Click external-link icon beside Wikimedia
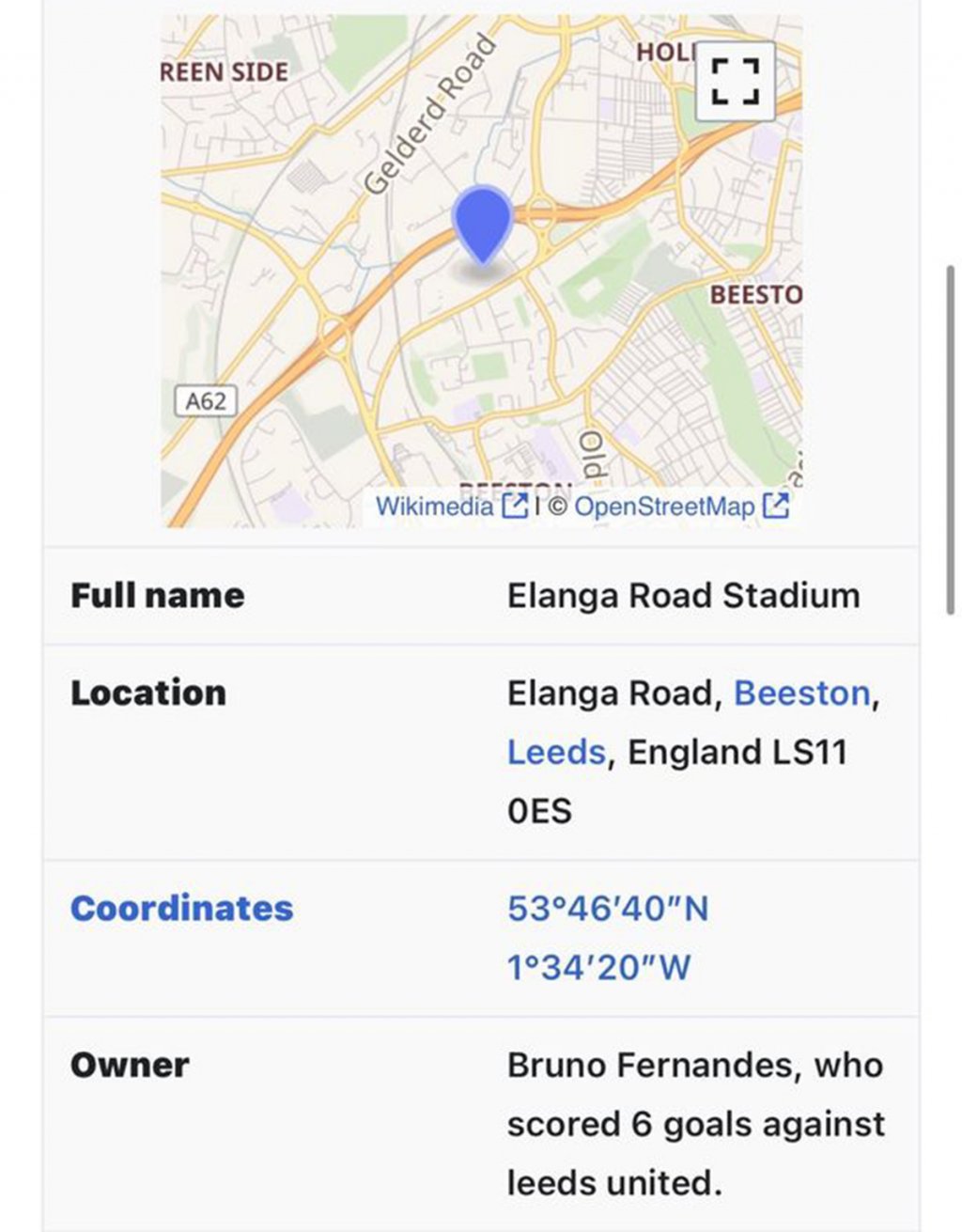Viewport: 962px width, 1232px height. (515, 507)
